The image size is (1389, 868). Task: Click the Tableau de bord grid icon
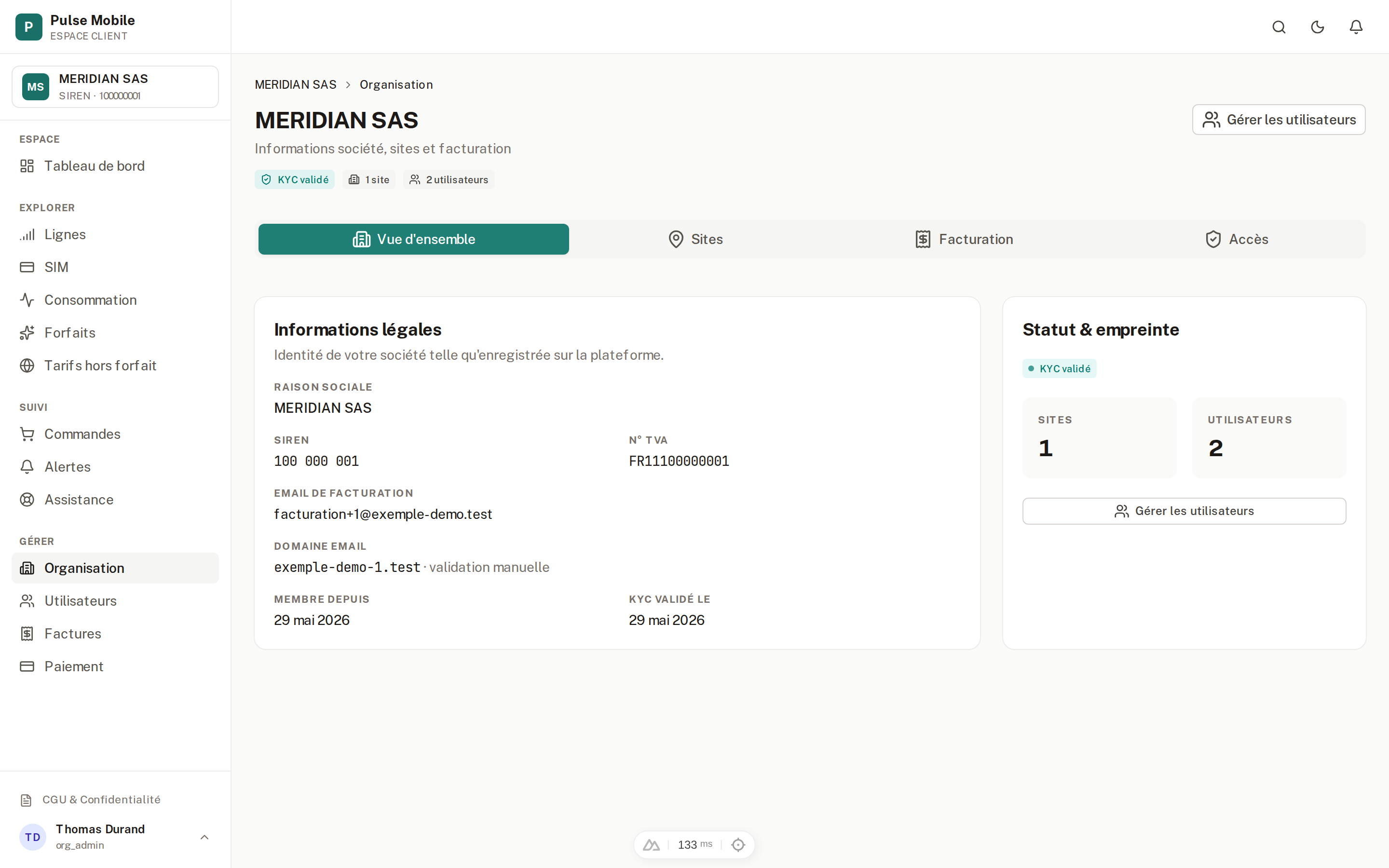click(x=27, y=166)
